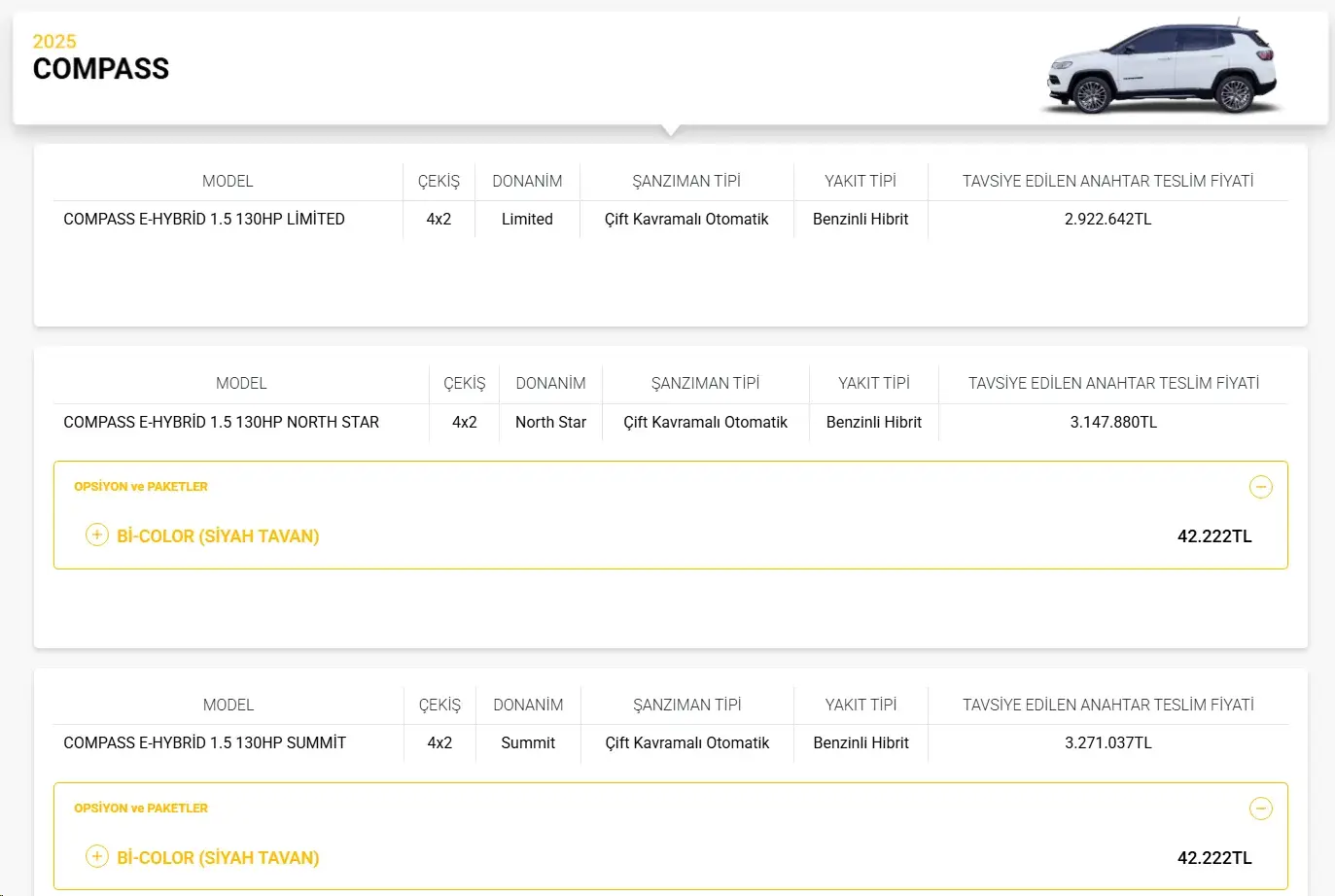Screen dimensions: 1335x896
Task: Click Benzinli Hibrit in Limited row
Action: pos(861,220)
